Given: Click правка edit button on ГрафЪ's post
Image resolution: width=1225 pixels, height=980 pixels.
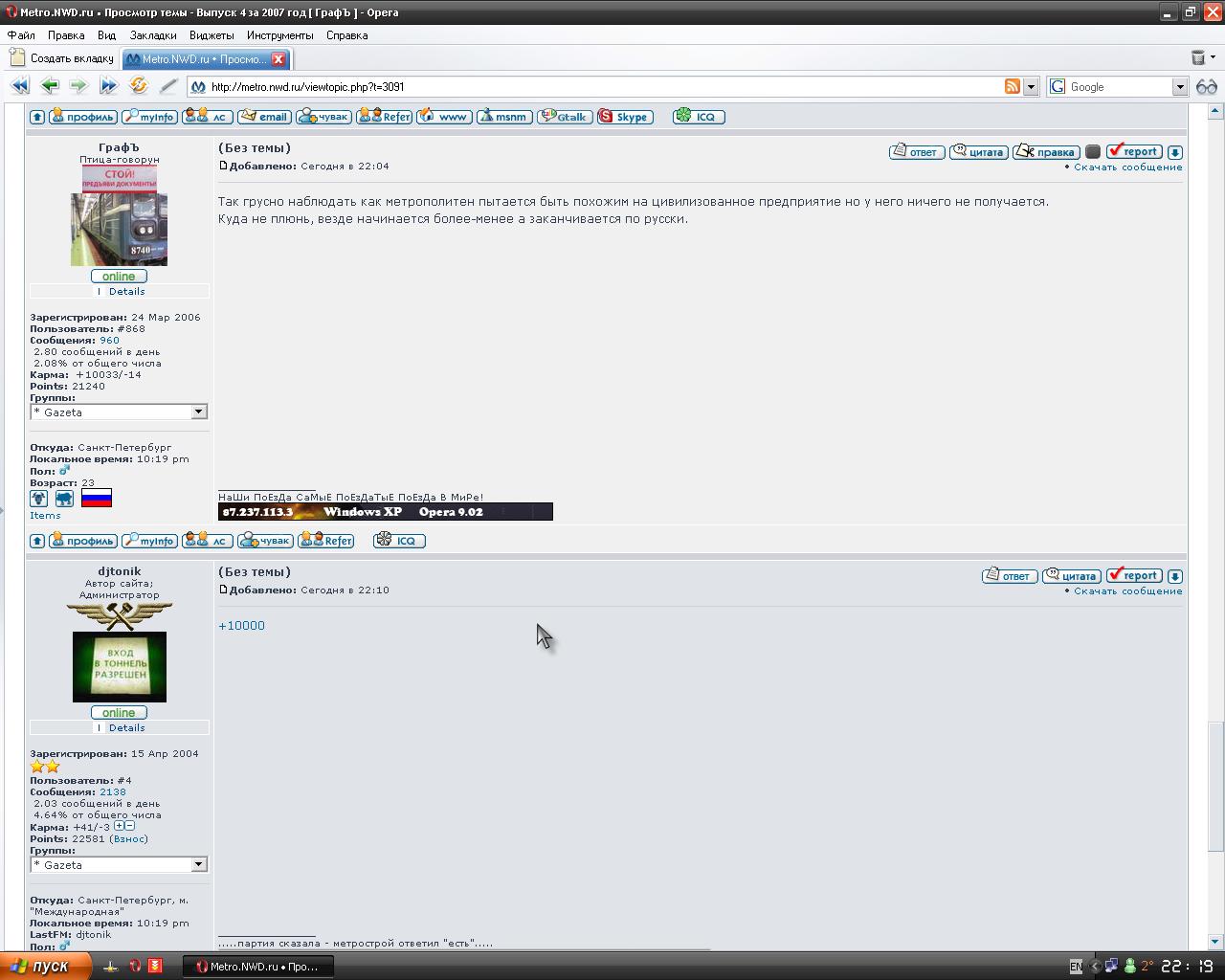Looking at the screenshot, I should [1046, 152].
